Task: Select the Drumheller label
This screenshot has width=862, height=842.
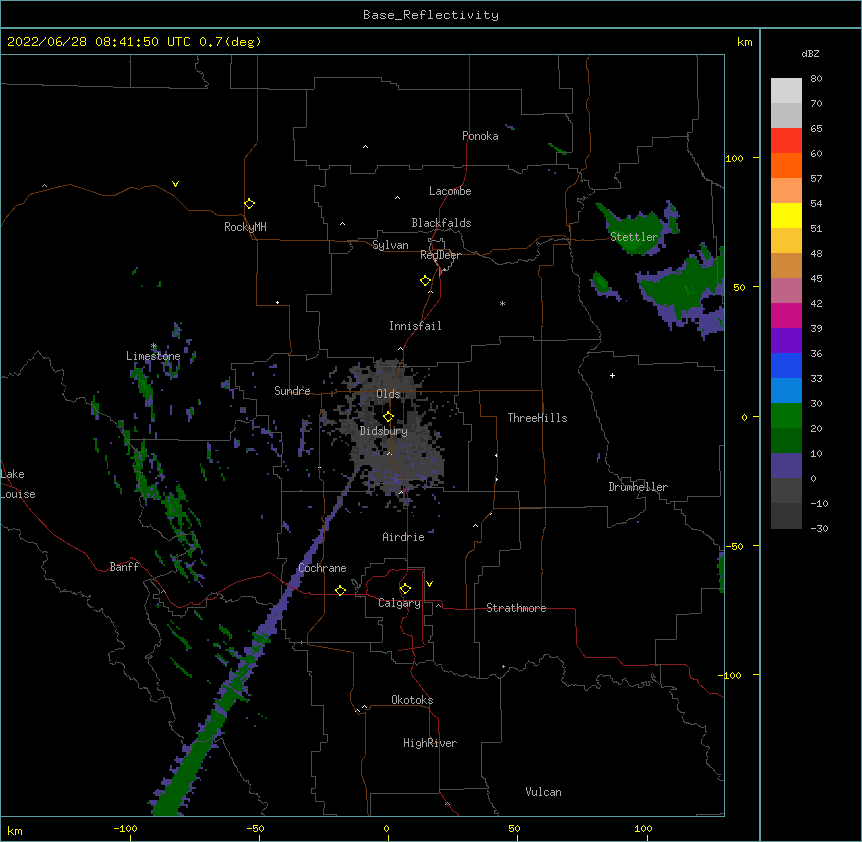Action: point(638,487)
